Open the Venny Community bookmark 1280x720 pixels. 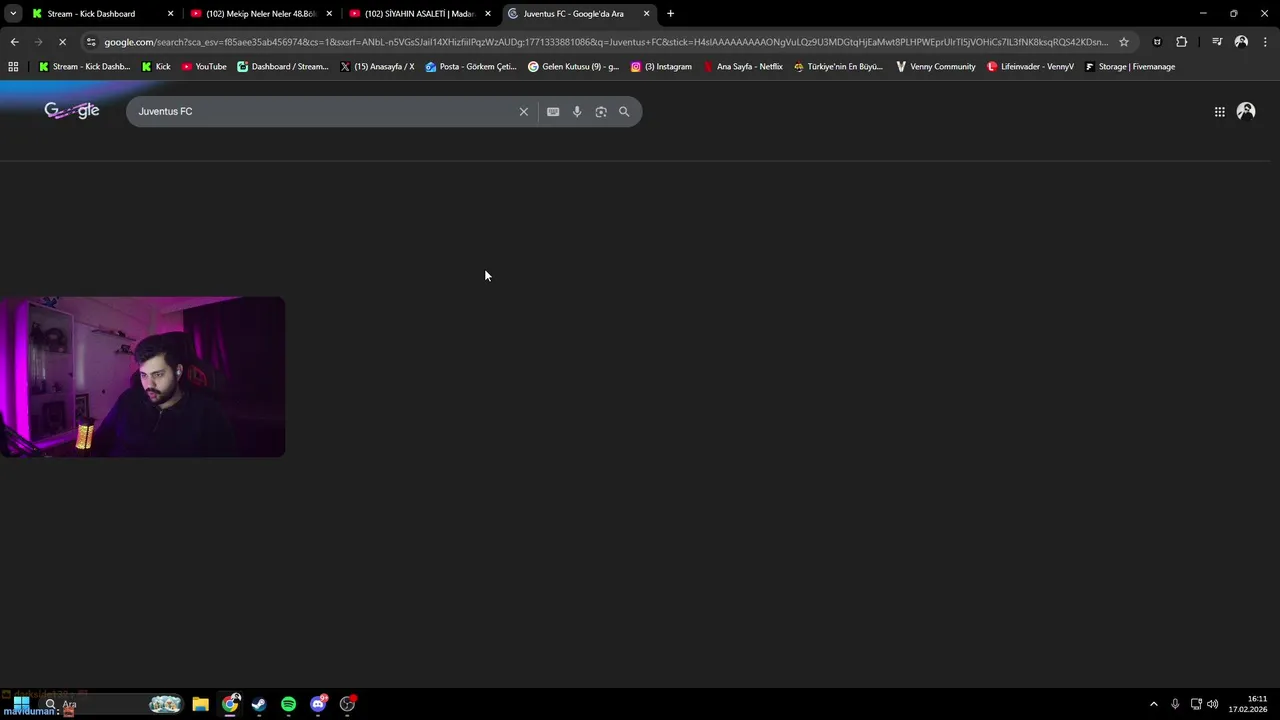click(x=936, y=67)
